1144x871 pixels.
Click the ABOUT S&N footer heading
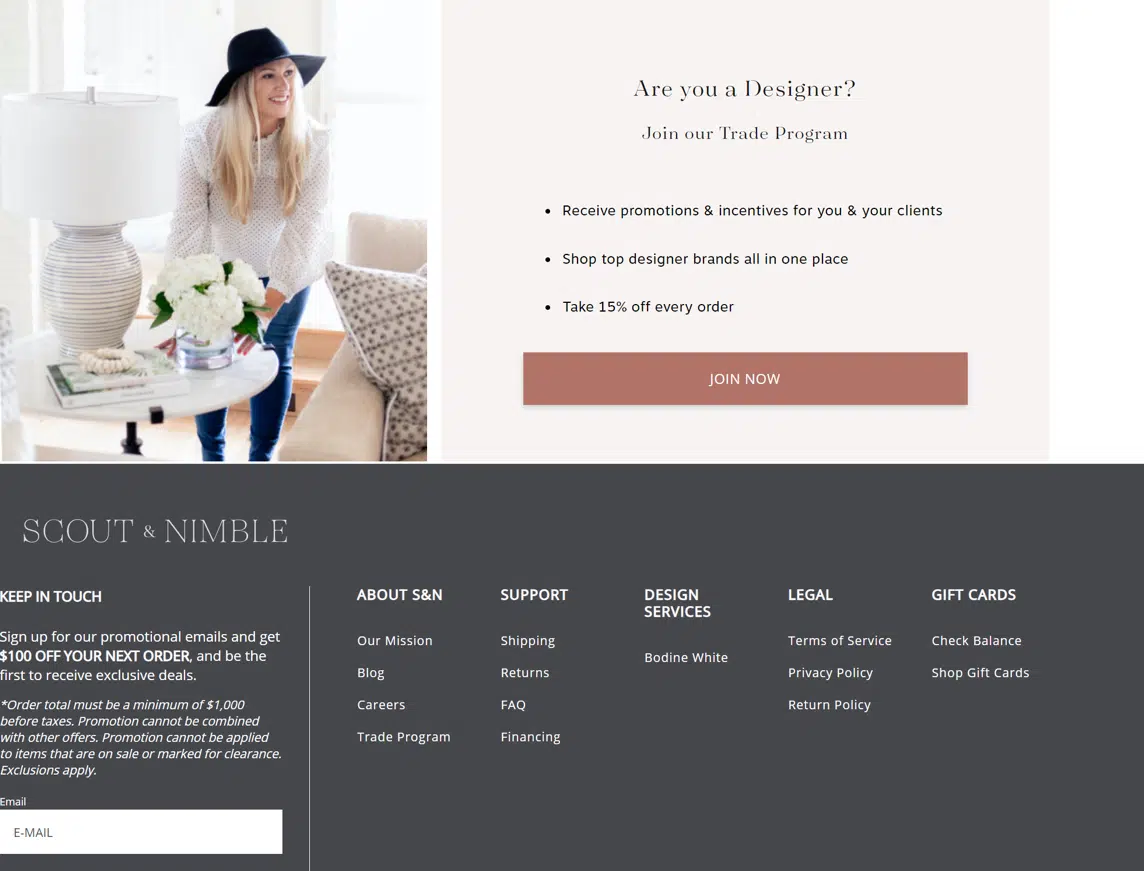click(x=399, y=595)
